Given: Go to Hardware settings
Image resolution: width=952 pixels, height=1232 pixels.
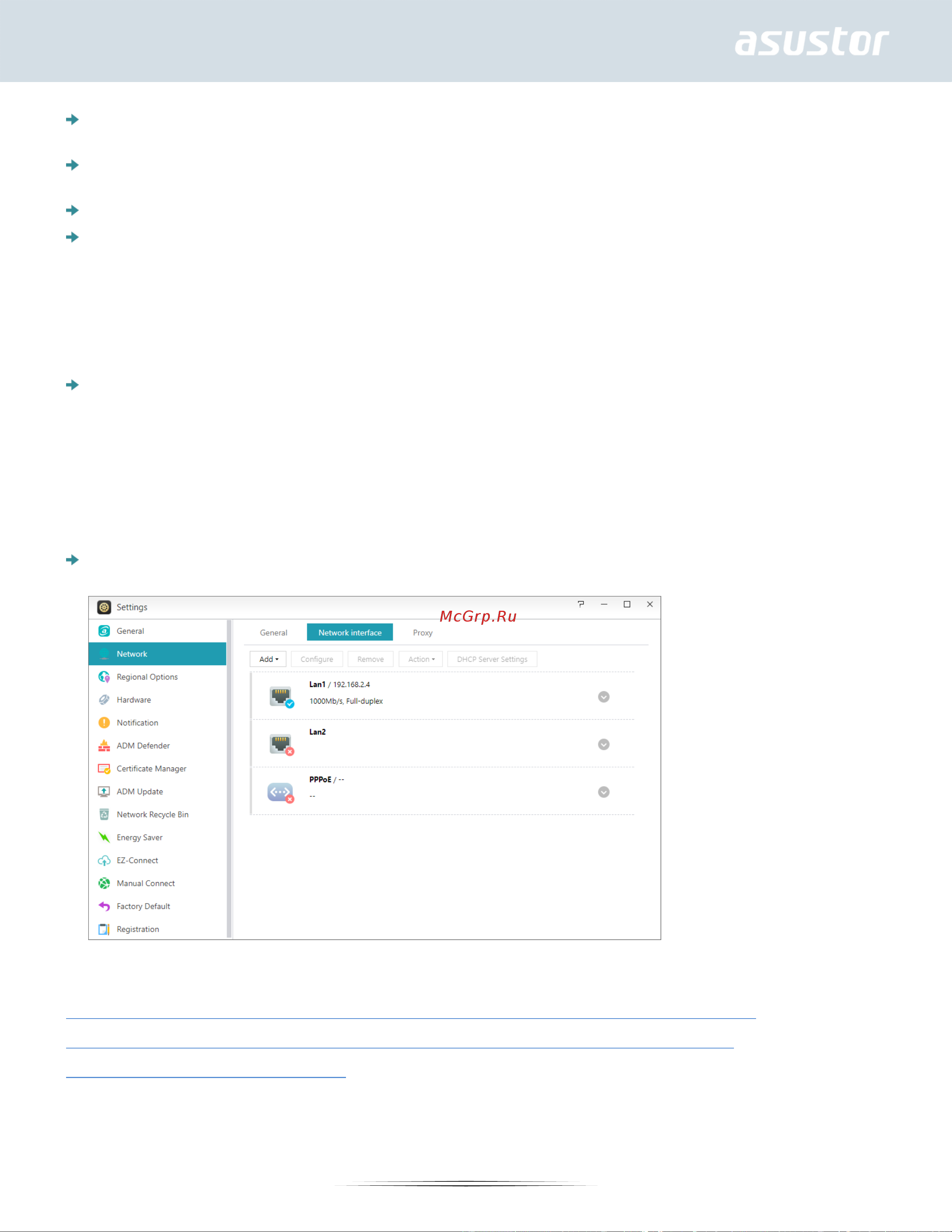Looking at the screenshot, I should pos(157,699).
